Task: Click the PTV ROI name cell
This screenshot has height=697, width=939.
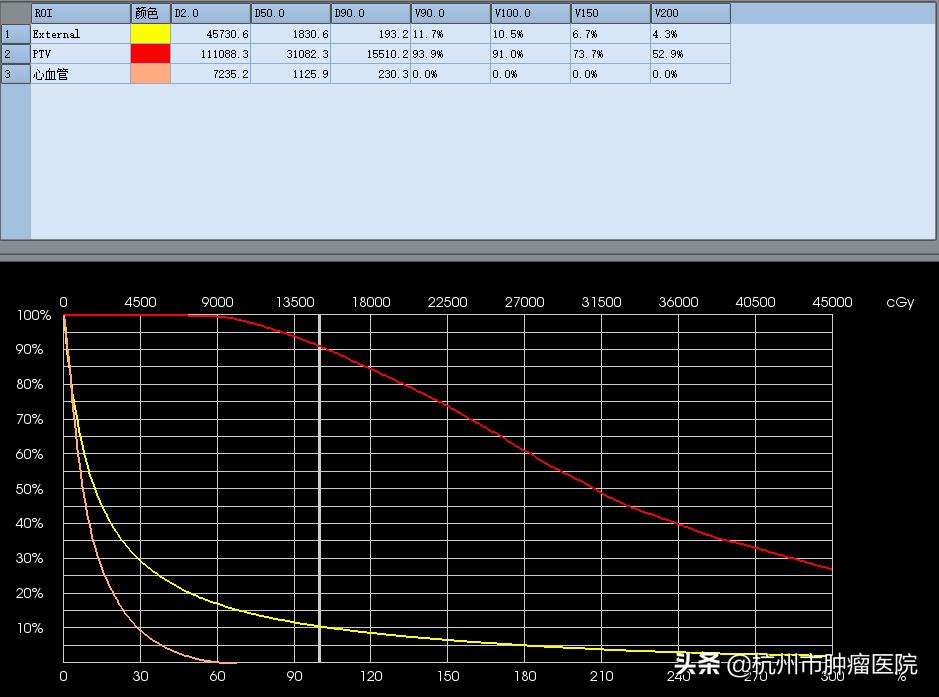Action: pos(80,54)
